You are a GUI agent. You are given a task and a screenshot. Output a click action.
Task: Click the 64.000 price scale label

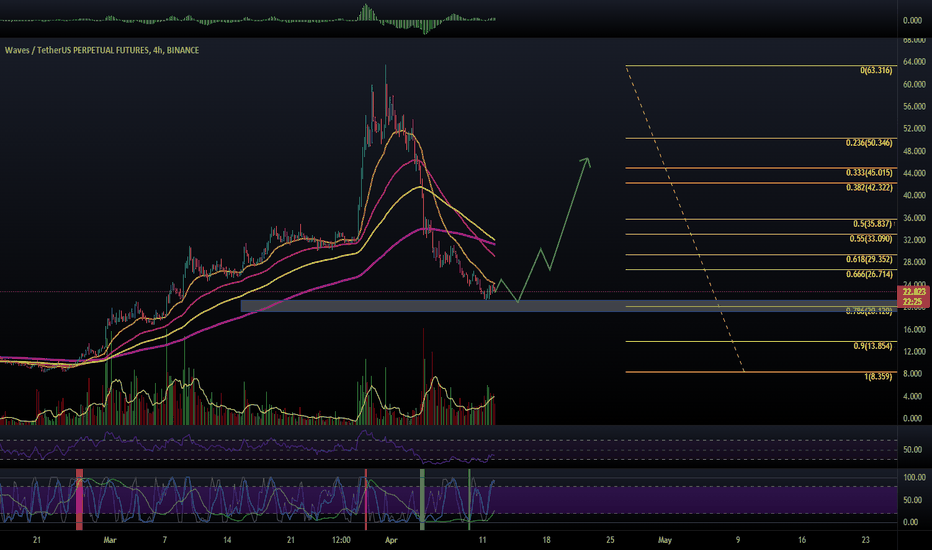click(914, 61)
